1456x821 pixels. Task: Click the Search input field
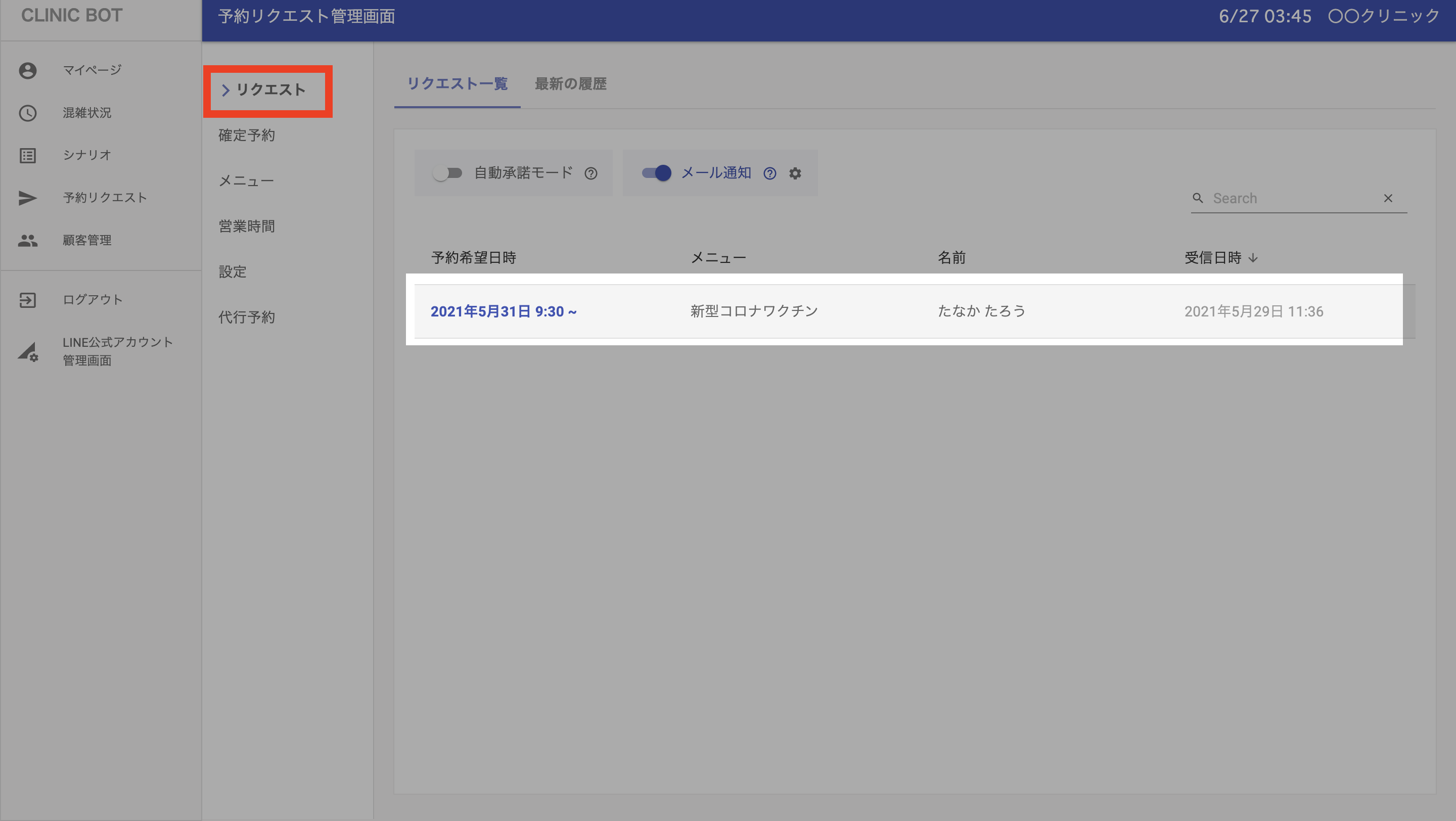pyautogui.click(x=1292, y=198)
